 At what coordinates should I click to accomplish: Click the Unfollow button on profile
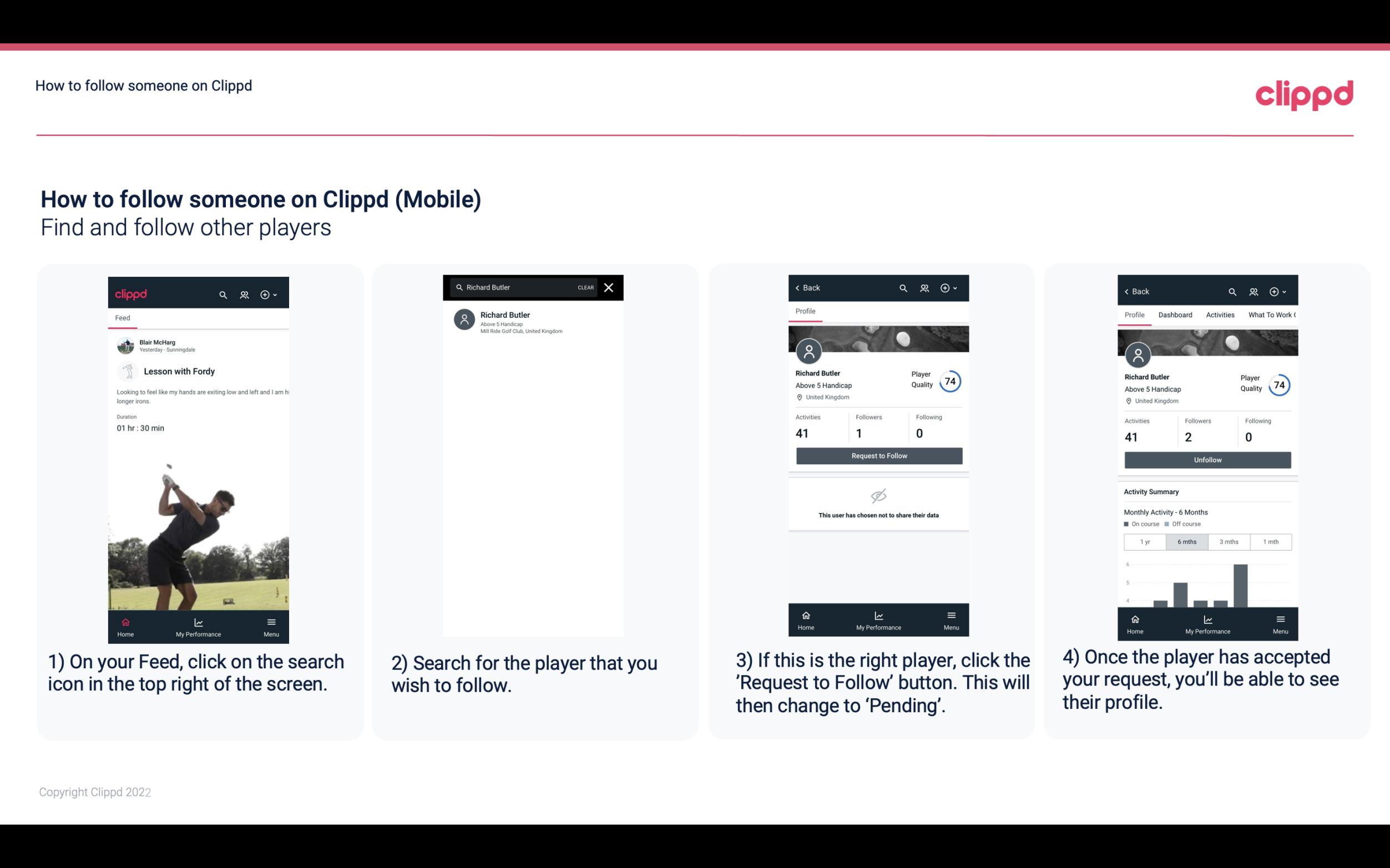[1206, 459]
